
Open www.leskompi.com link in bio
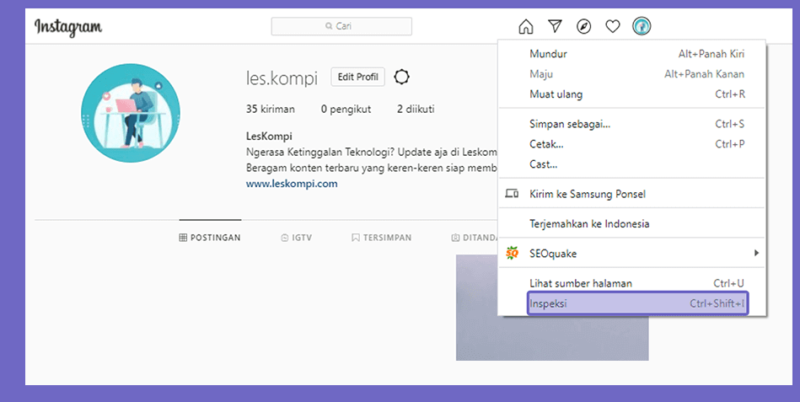[291, 184]
